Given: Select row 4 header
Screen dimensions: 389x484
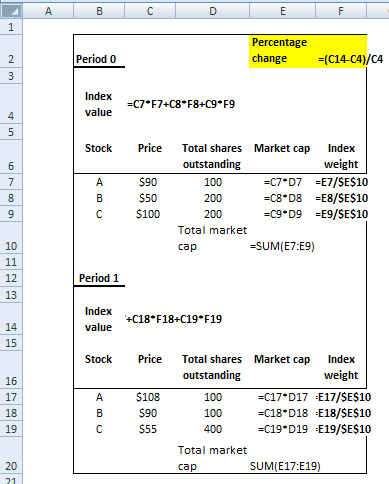Looking at the screenshot, I should pyautogui.click(x=11, y=104).
